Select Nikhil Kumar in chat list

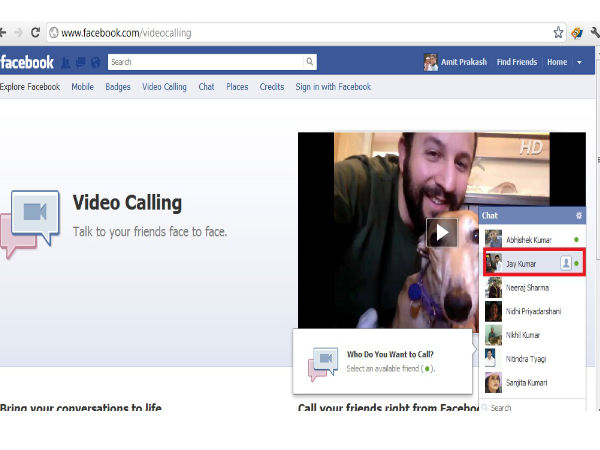tap(533, 335)
